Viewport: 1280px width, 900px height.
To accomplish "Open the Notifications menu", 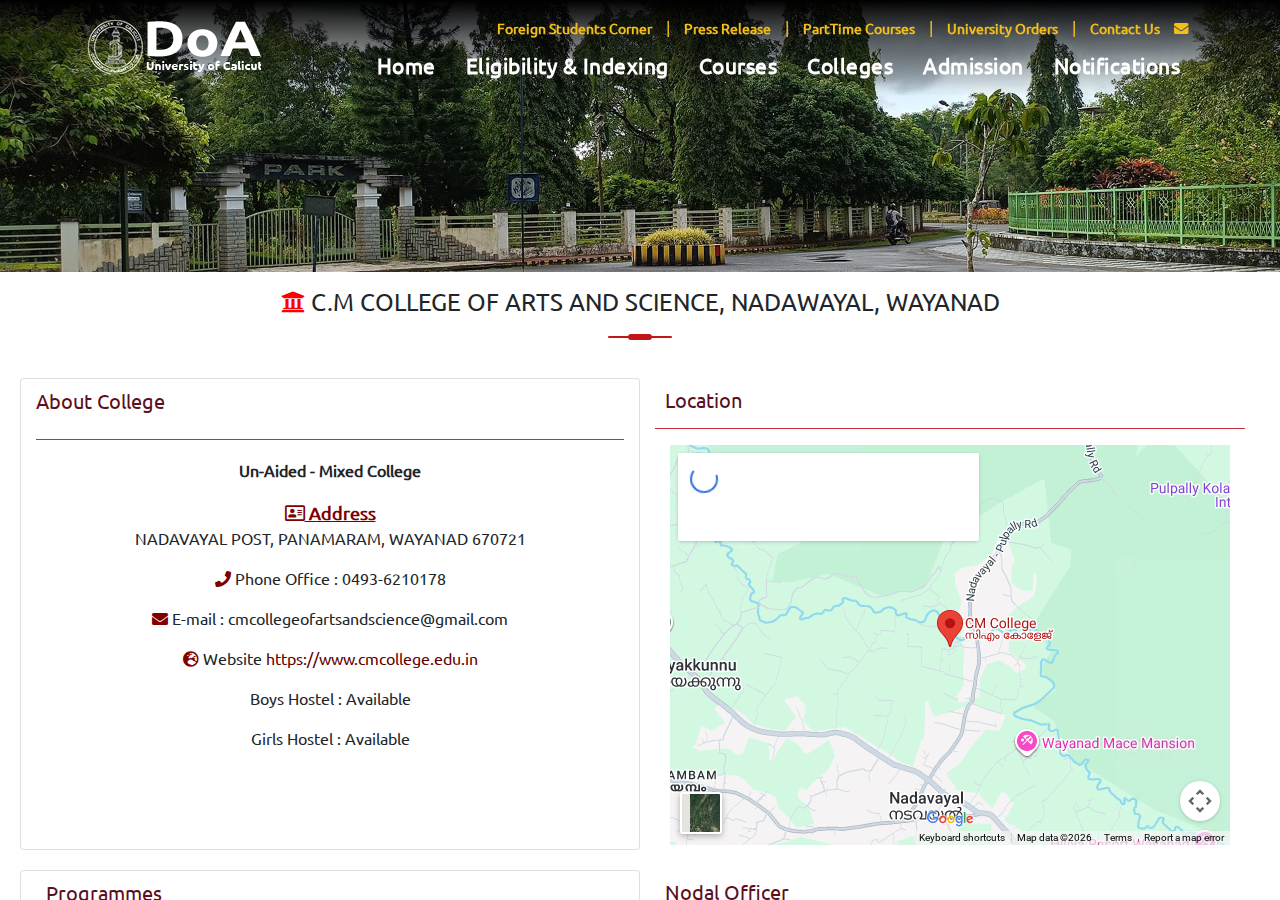I will (x=1117, y=66).
